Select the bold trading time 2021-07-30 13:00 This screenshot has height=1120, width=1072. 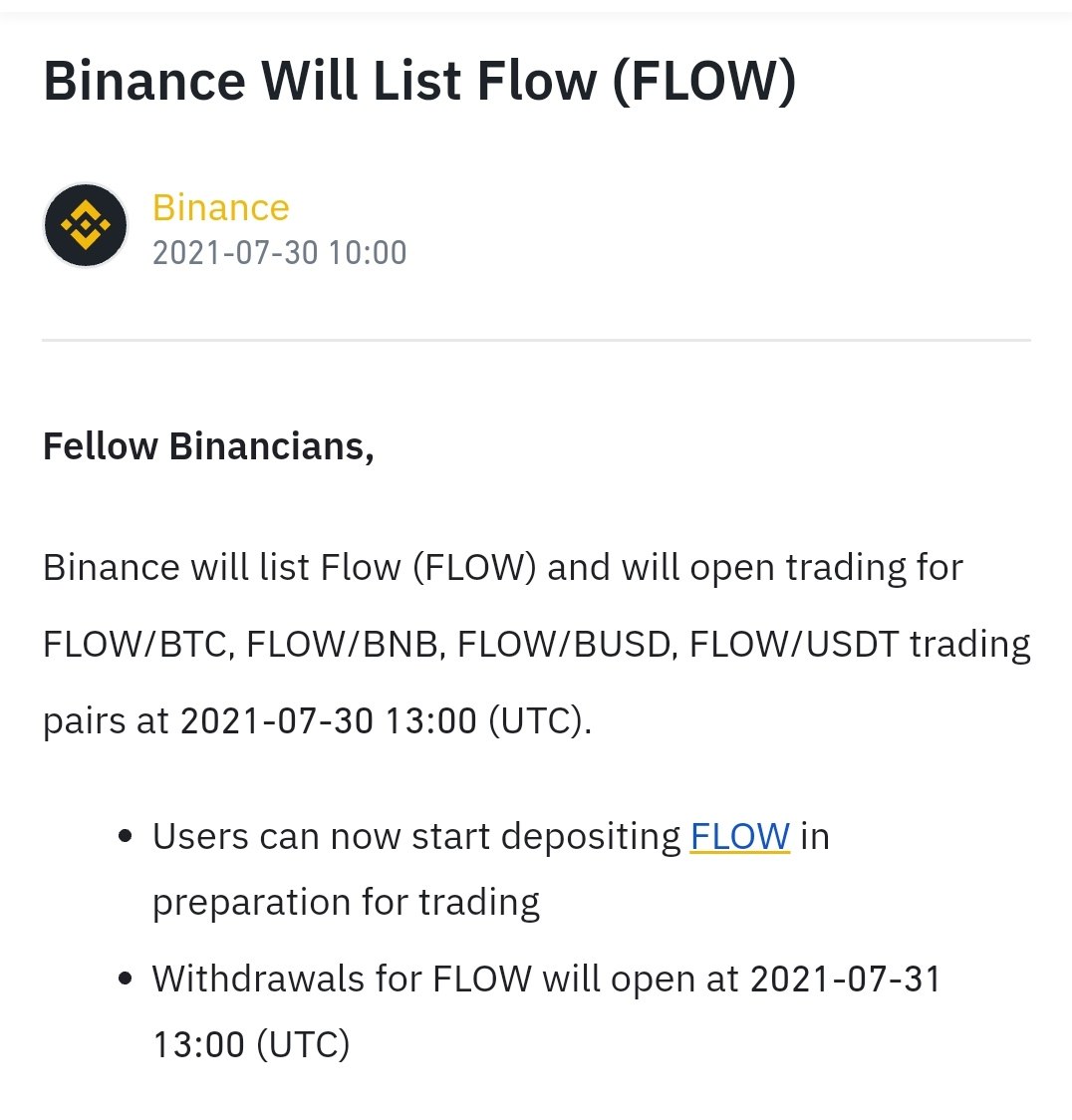329,720
